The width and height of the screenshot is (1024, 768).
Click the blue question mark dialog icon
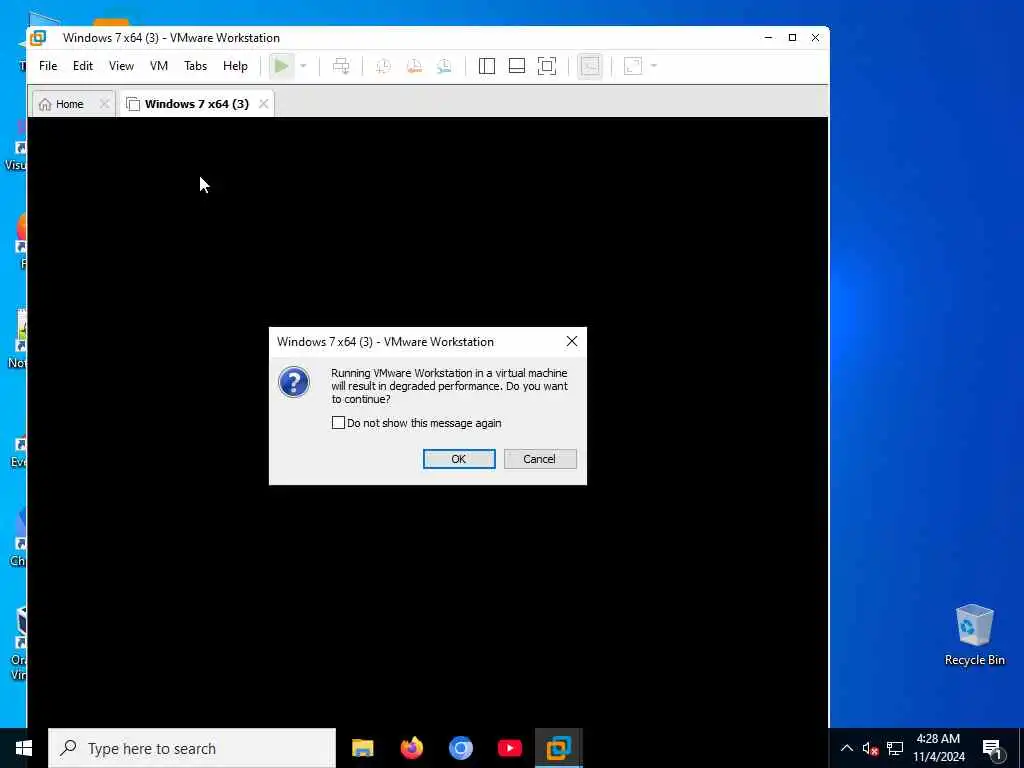click(x=294, y=382)
